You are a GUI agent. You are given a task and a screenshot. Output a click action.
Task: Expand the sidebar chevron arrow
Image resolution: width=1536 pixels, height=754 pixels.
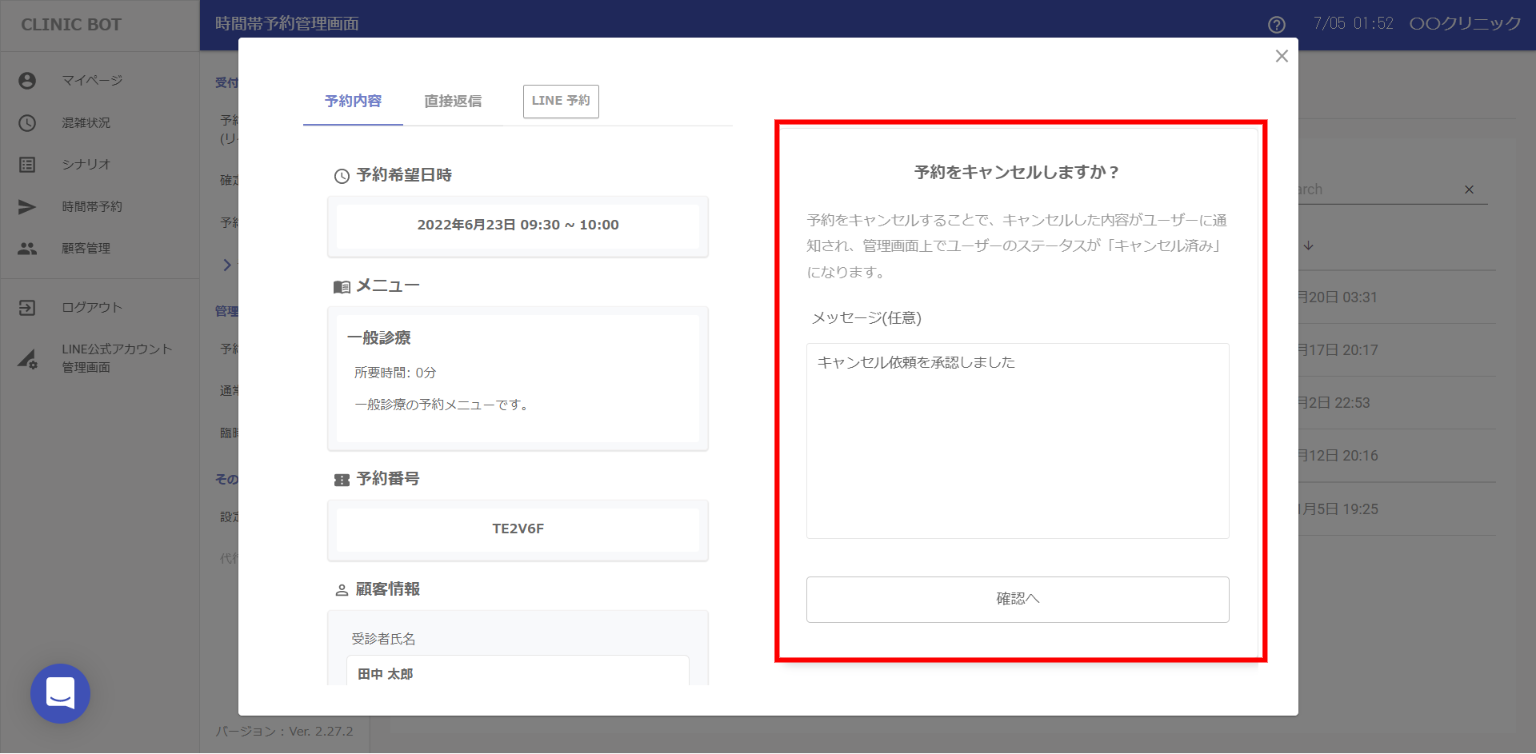point(227,265)
